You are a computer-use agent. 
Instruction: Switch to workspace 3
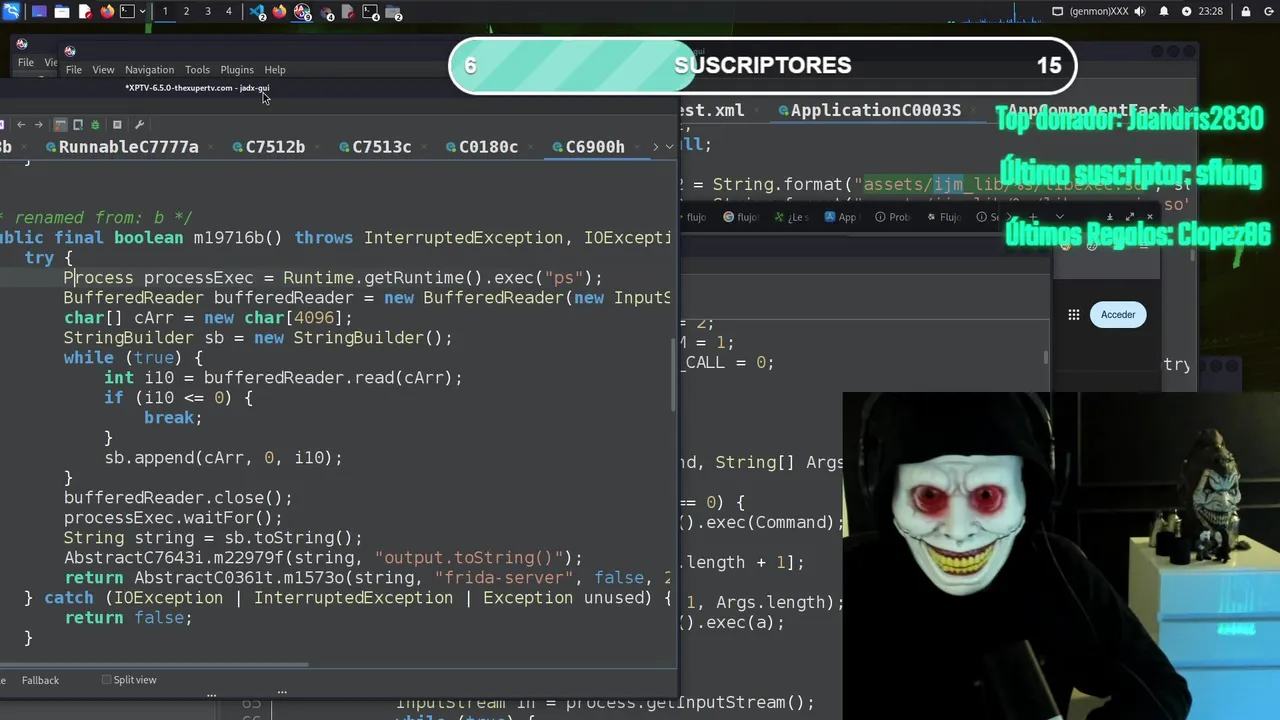208,12
